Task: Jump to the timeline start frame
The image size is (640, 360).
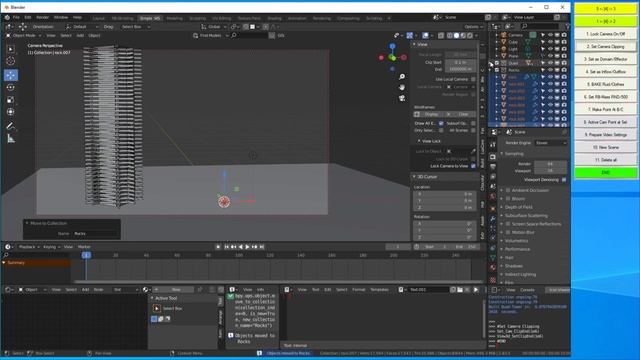Action: click(x=227, y=247)
